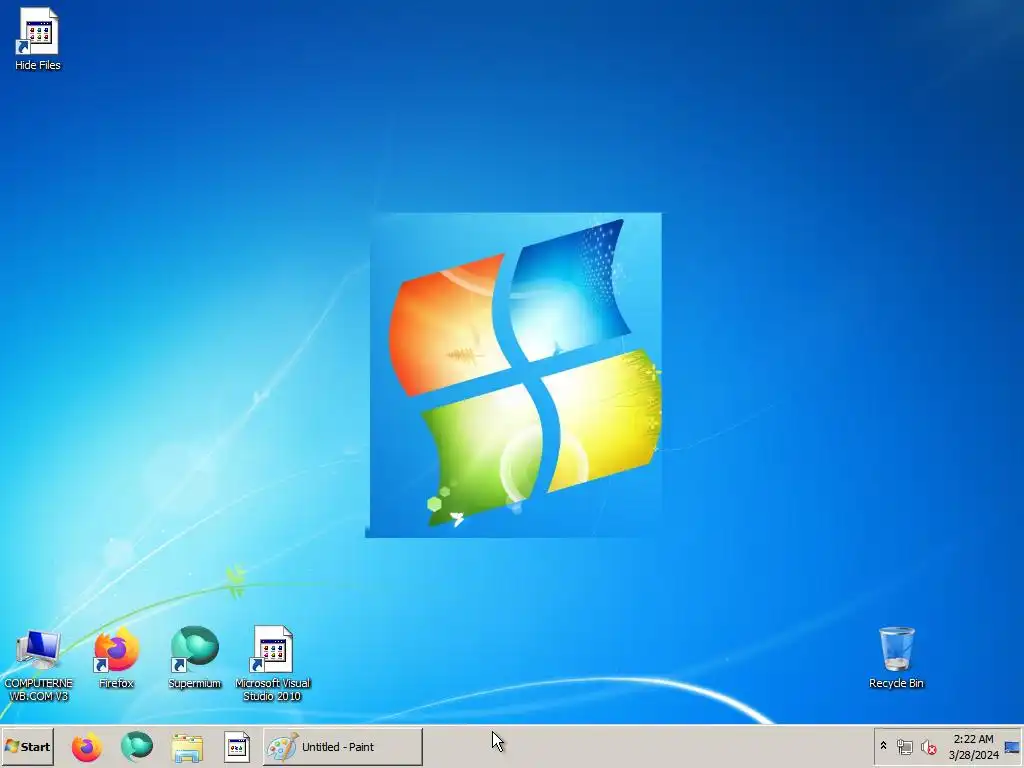Launch Firefox from the taskbar
Viewport: 1024px width, 768px height.
coord(86,747)
